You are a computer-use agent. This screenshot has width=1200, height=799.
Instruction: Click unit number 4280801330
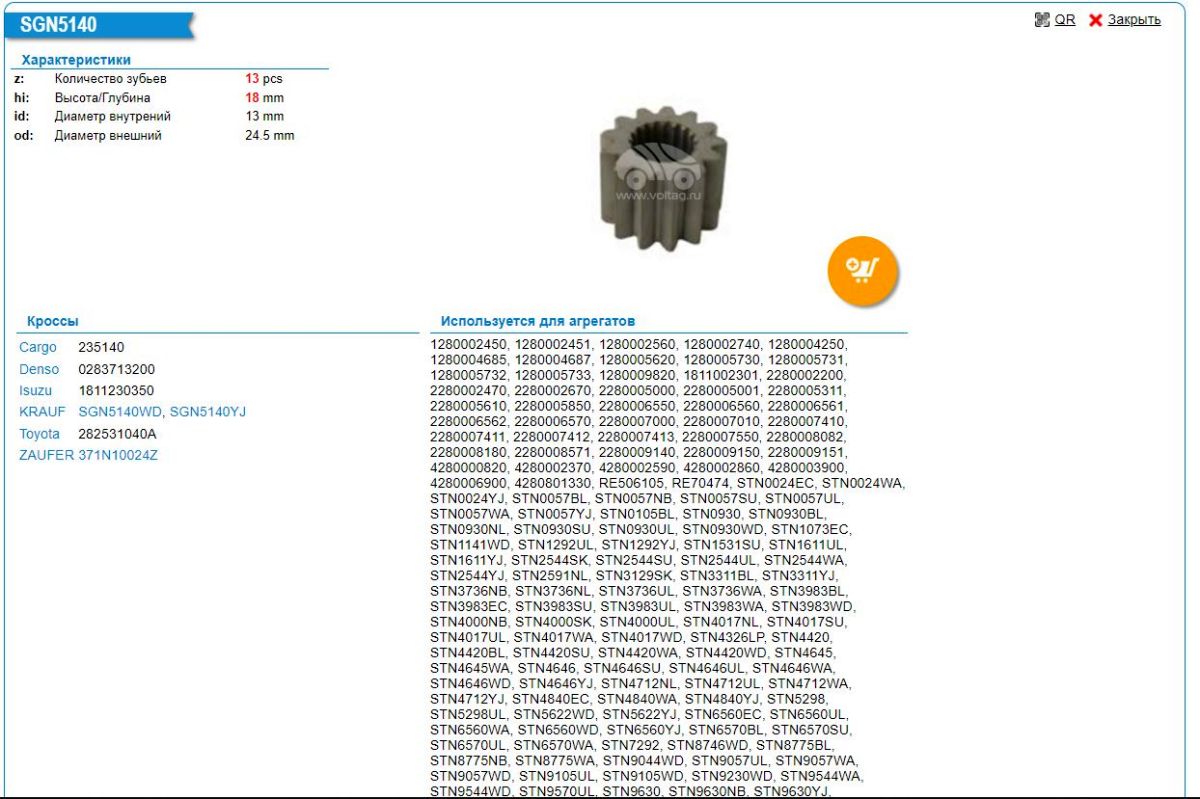553,484
